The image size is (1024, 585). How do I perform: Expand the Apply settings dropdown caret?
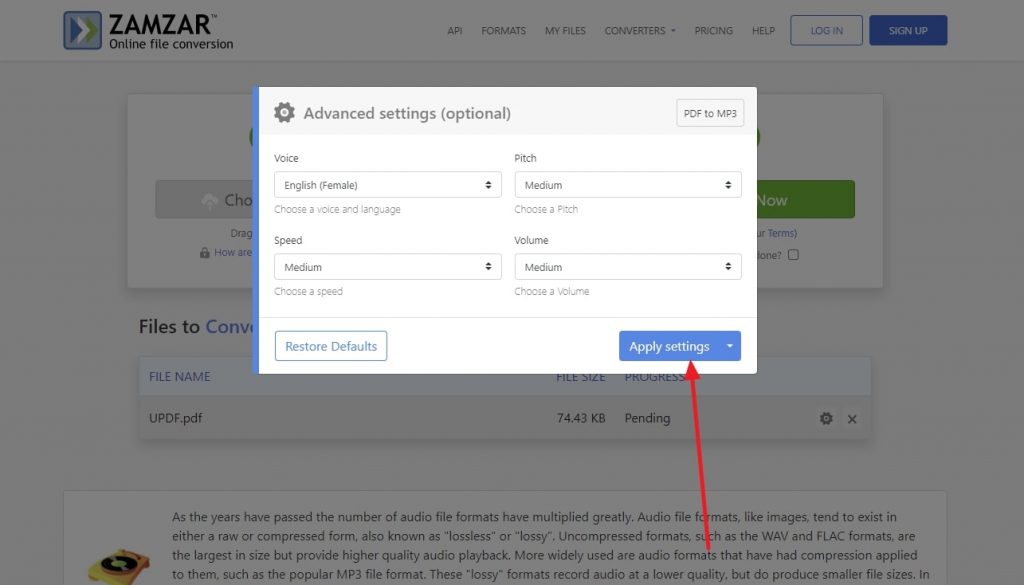coord(729,346)
